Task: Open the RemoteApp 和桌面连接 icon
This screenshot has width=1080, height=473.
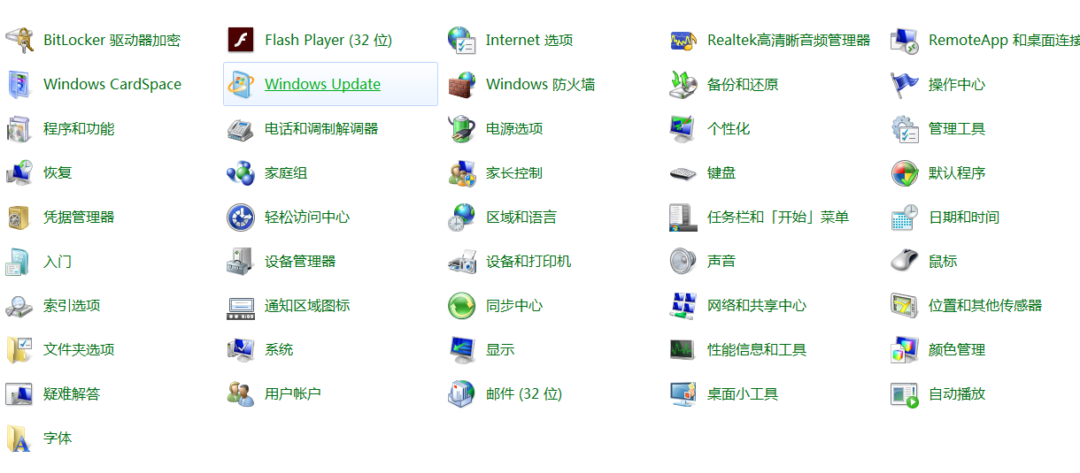Action: tap(904, 40)
